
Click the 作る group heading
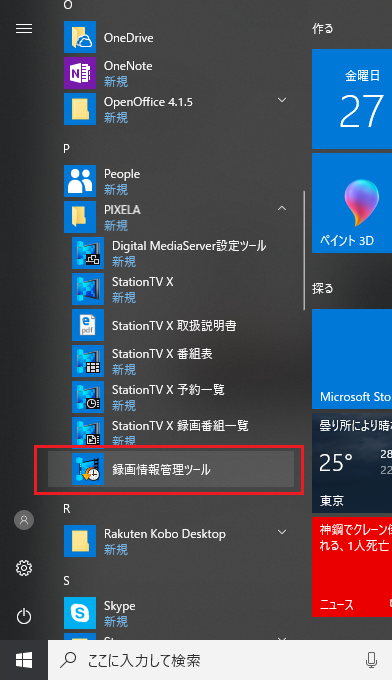[x=323, y=29]
